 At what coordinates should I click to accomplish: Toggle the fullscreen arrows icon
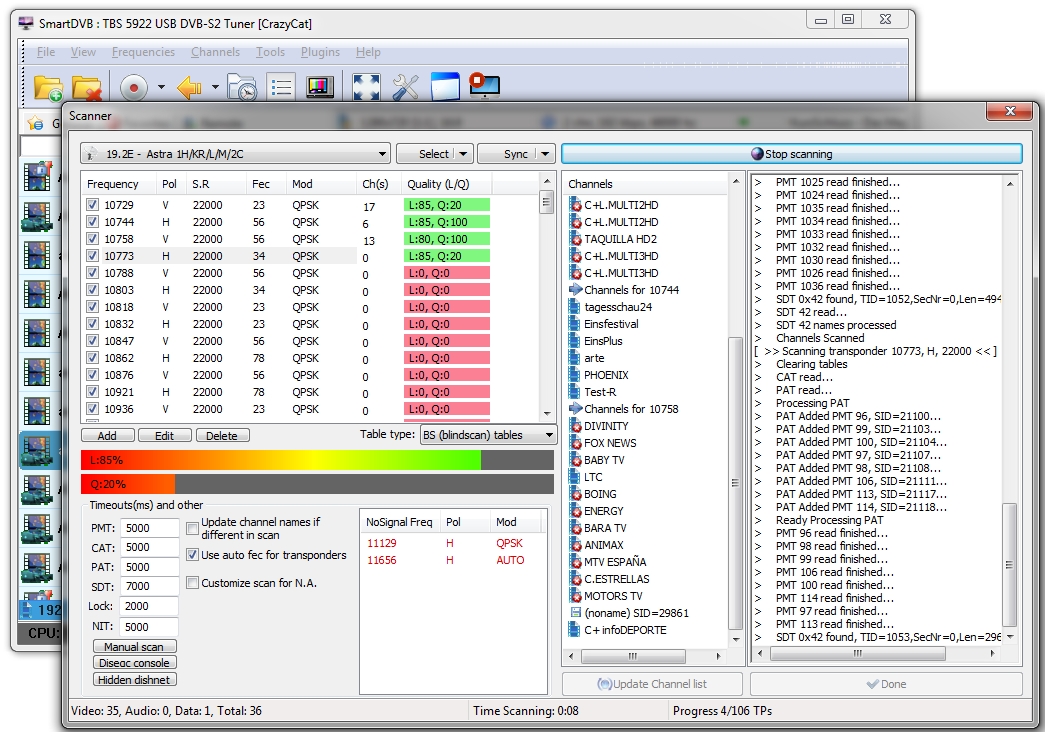tap(366, 87)
